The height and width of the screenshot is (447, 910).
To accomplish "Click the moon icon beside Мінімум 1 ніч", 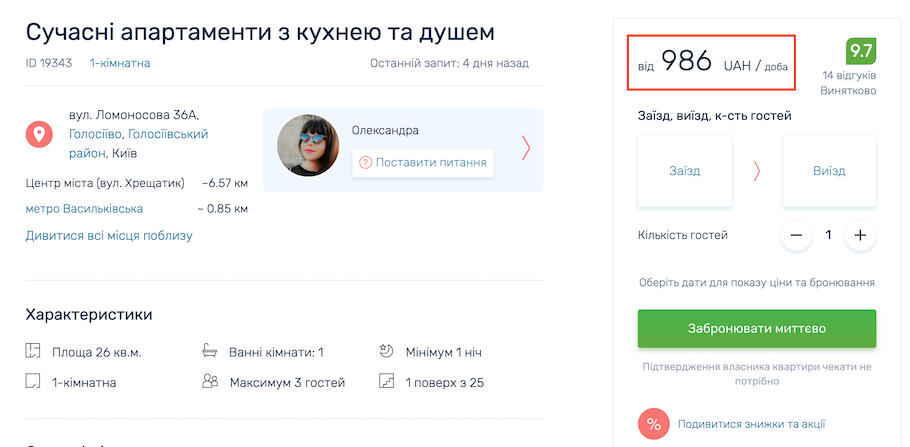I will (386, 351).
